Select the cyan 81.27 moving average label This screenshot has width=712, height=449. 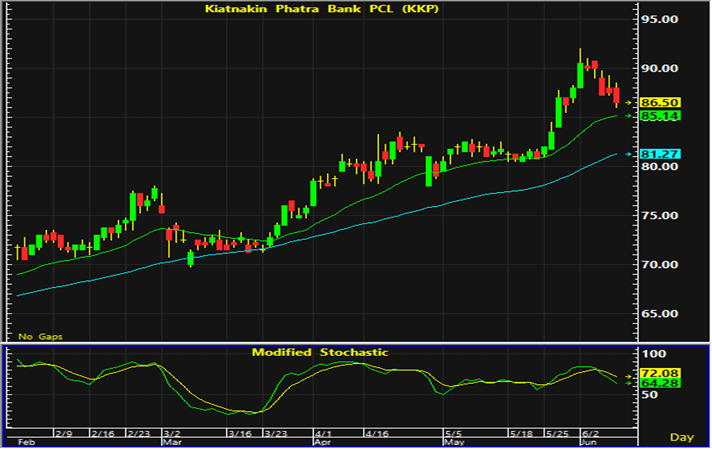(660, 154)
